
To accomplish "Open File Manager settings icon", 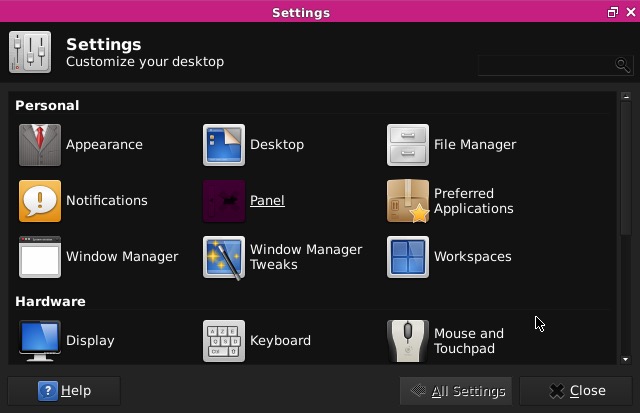I will click(408, 145).
